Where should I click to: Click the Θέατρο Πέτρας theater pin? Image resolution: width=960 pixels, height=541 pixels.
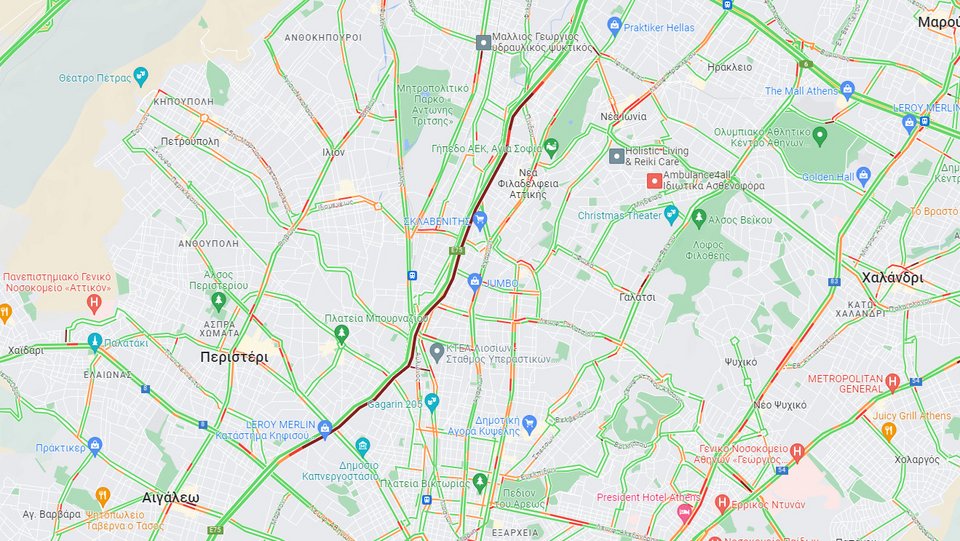[141, 76]
